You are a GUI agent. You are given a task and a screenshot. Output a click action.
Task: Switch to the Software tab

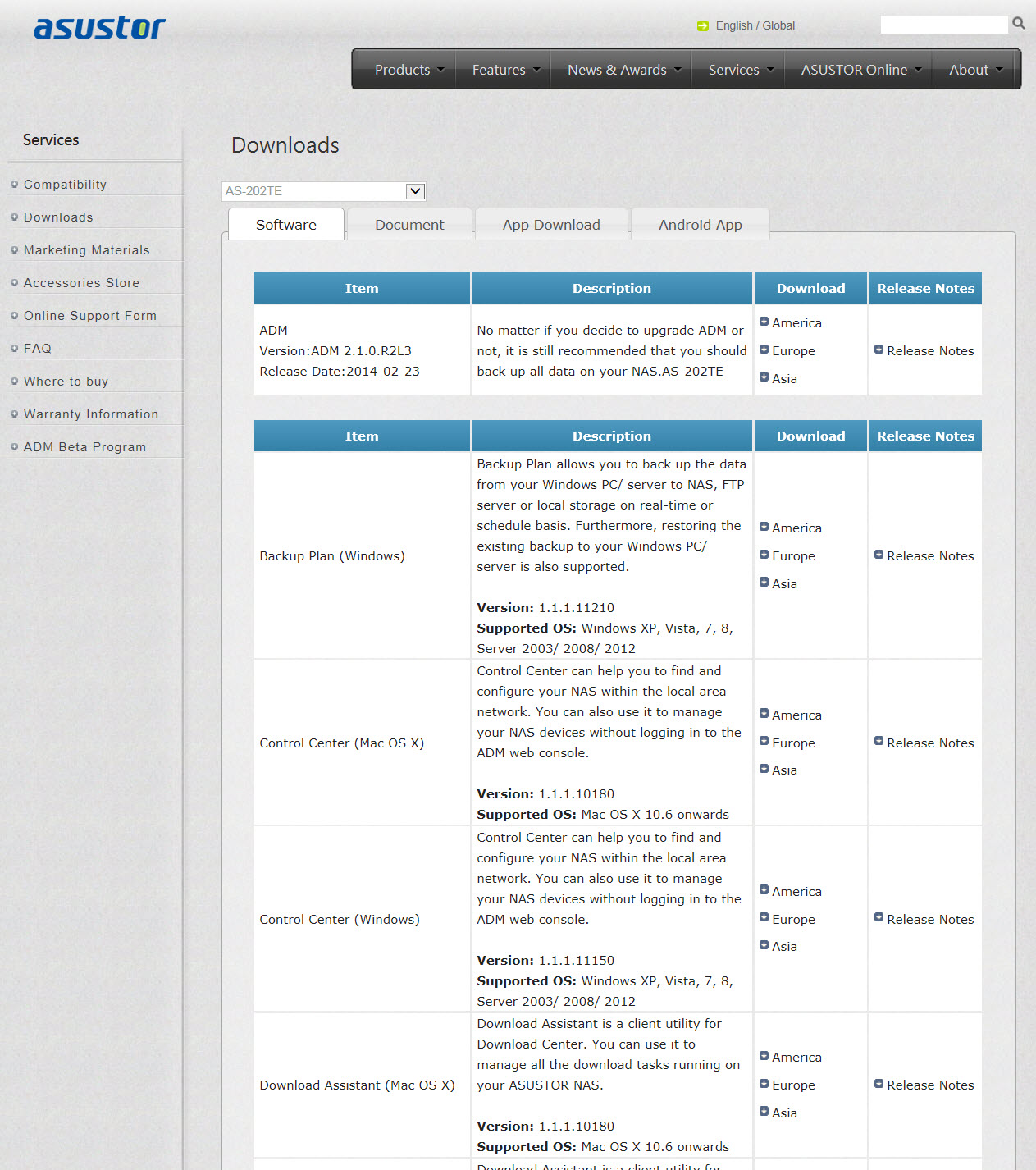[286, 225]
